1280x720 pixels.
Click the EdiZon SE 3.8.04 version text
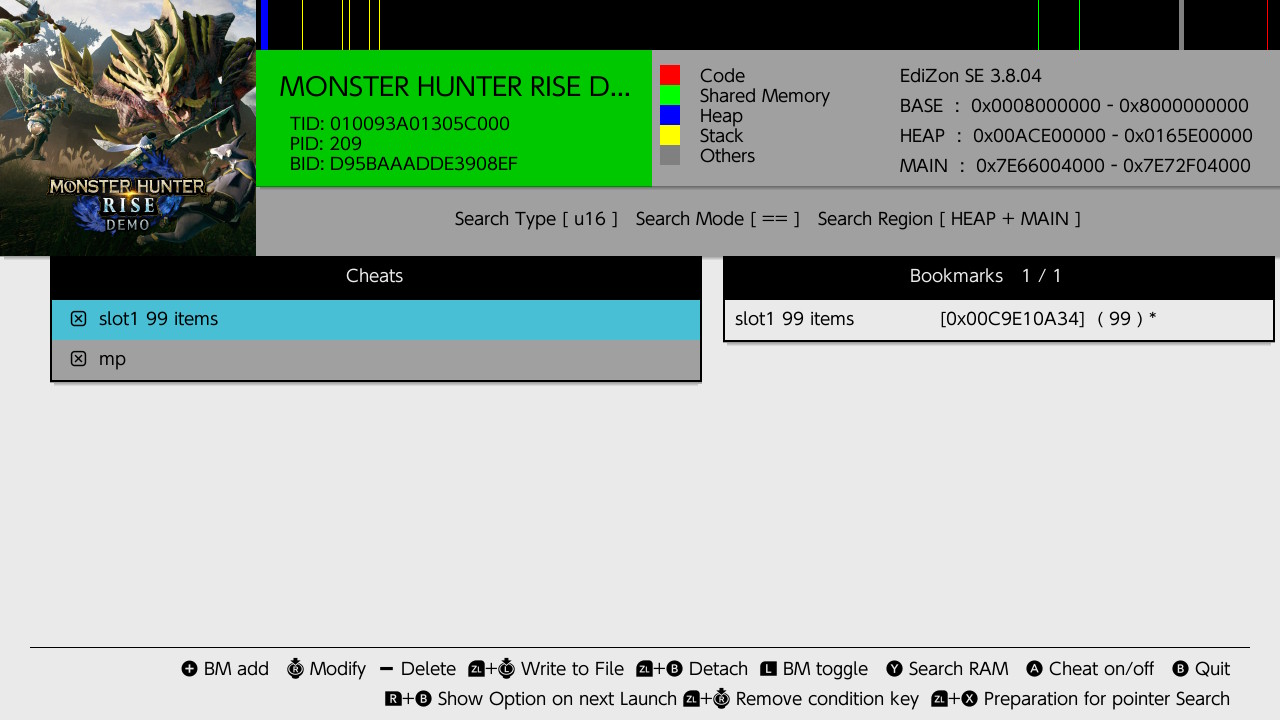click(x=971, y=76)
